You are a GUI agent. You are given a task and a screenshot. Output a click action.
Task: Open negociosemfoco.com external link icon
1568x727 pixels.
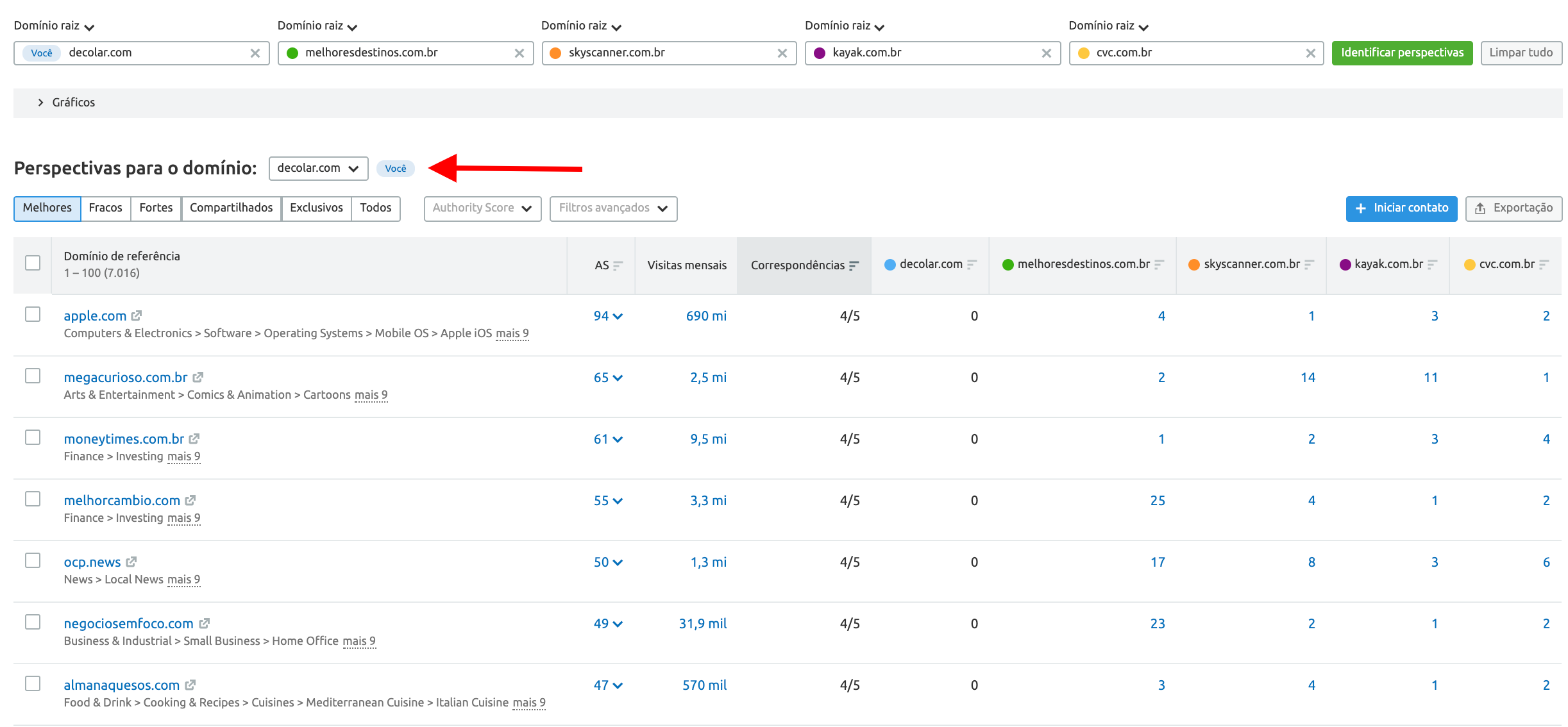coord(204,623)
